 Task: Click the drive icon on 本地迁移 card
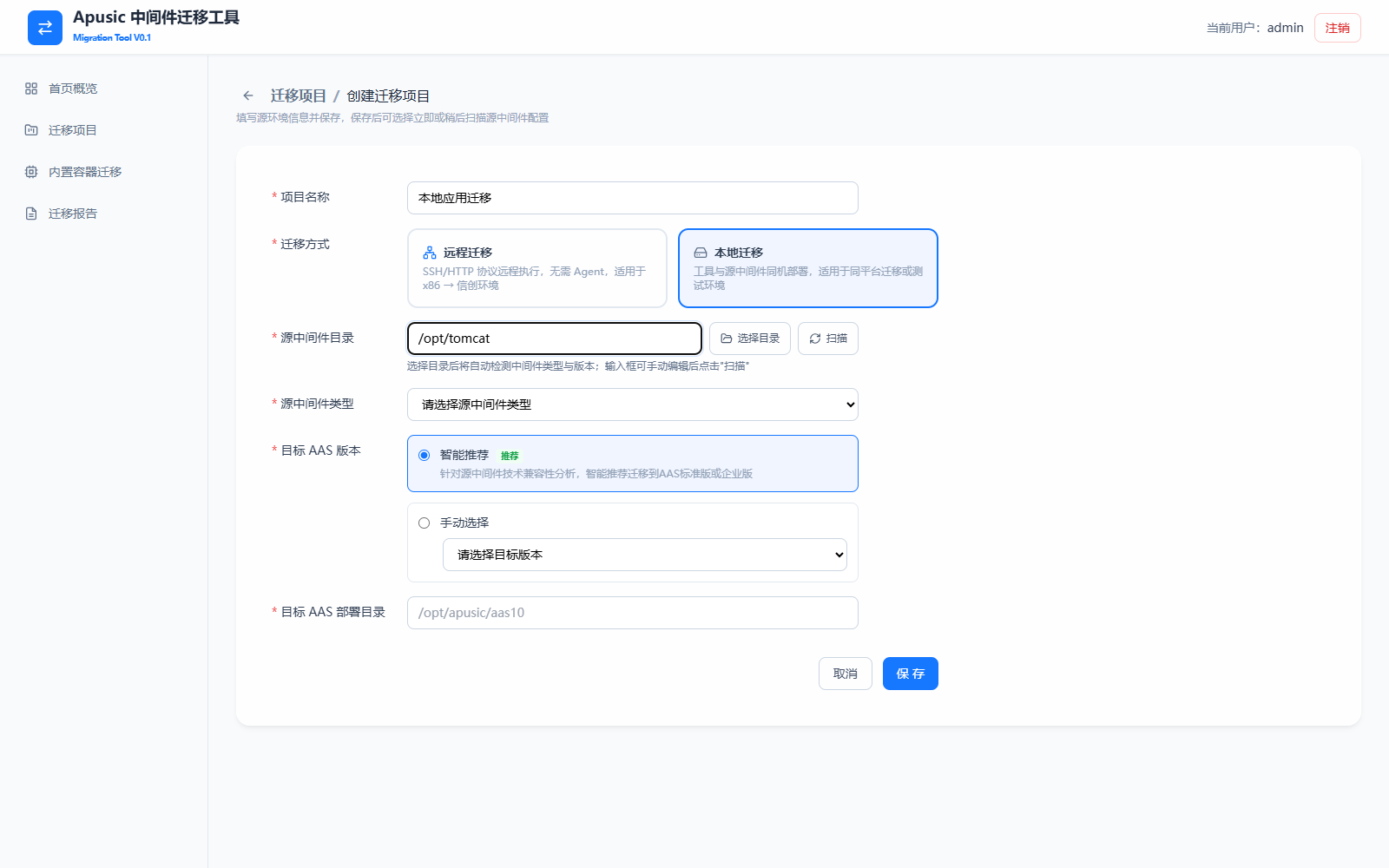pyautogui.click(x=701, y=253)
